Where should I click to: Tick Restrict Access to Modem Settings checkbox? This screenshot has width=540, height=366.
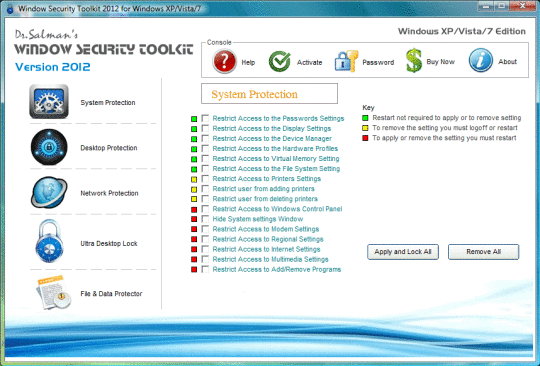(205, 229)
